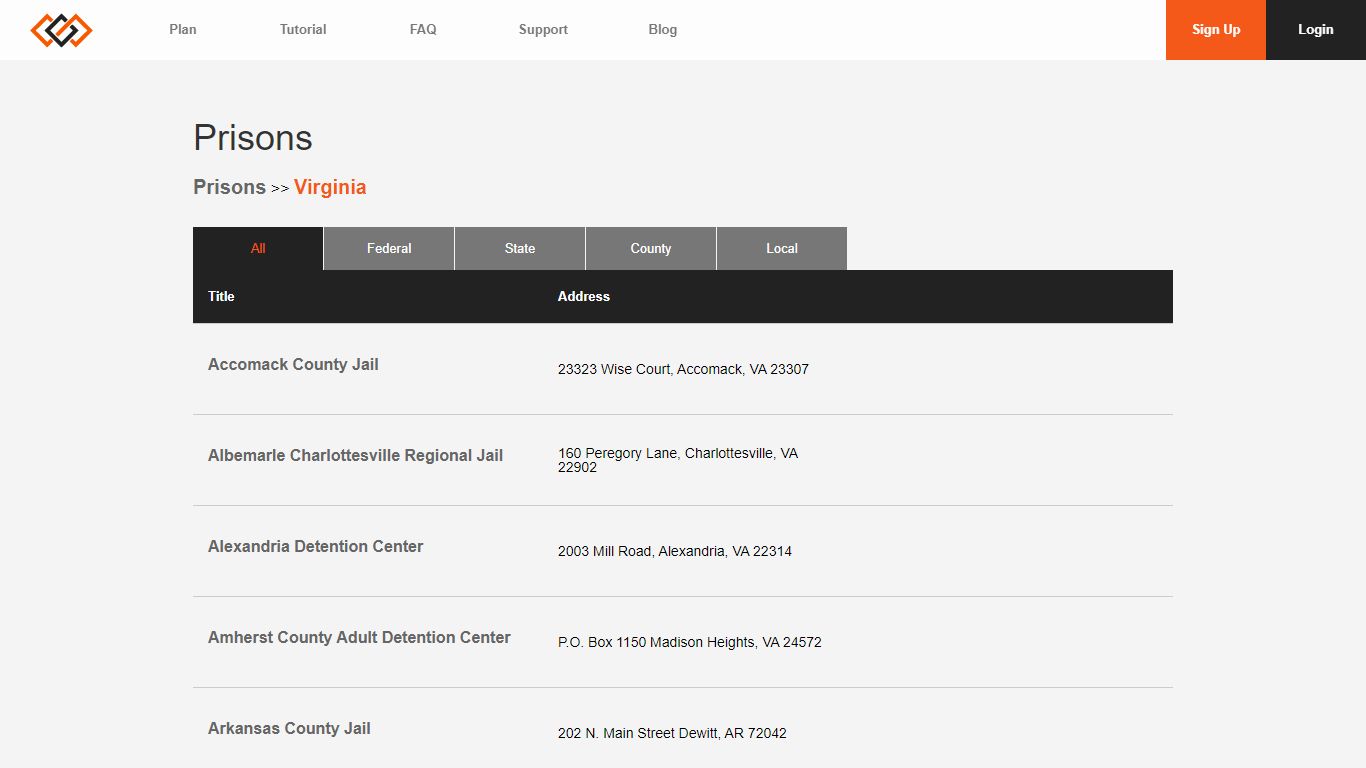Click address 23323 Wise Court, Accomack
The width and height of the screenshot is (1366, 768).
[683, 369]
